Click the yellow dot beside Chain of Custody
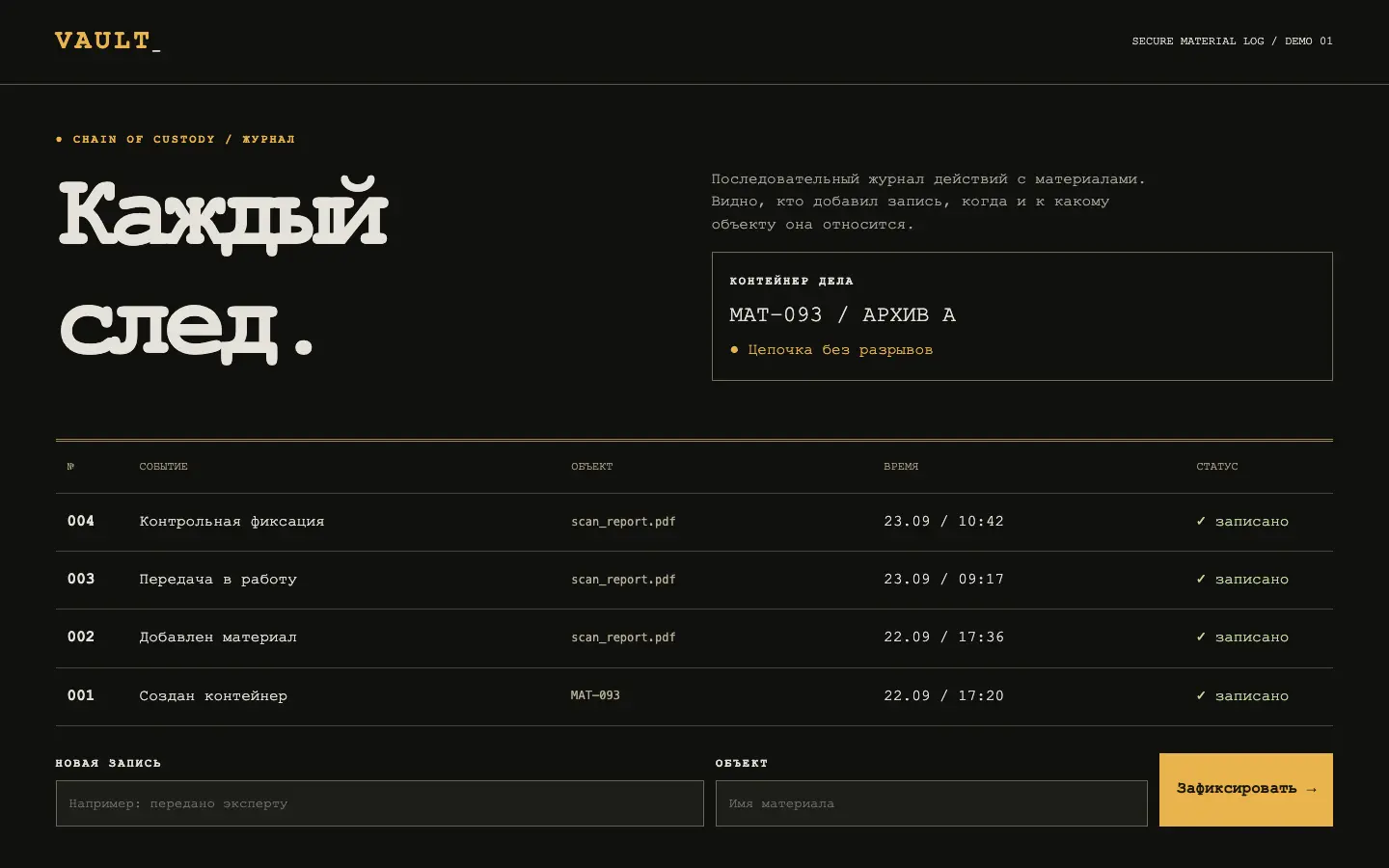The image size is (1389, 868). point(59,140)
